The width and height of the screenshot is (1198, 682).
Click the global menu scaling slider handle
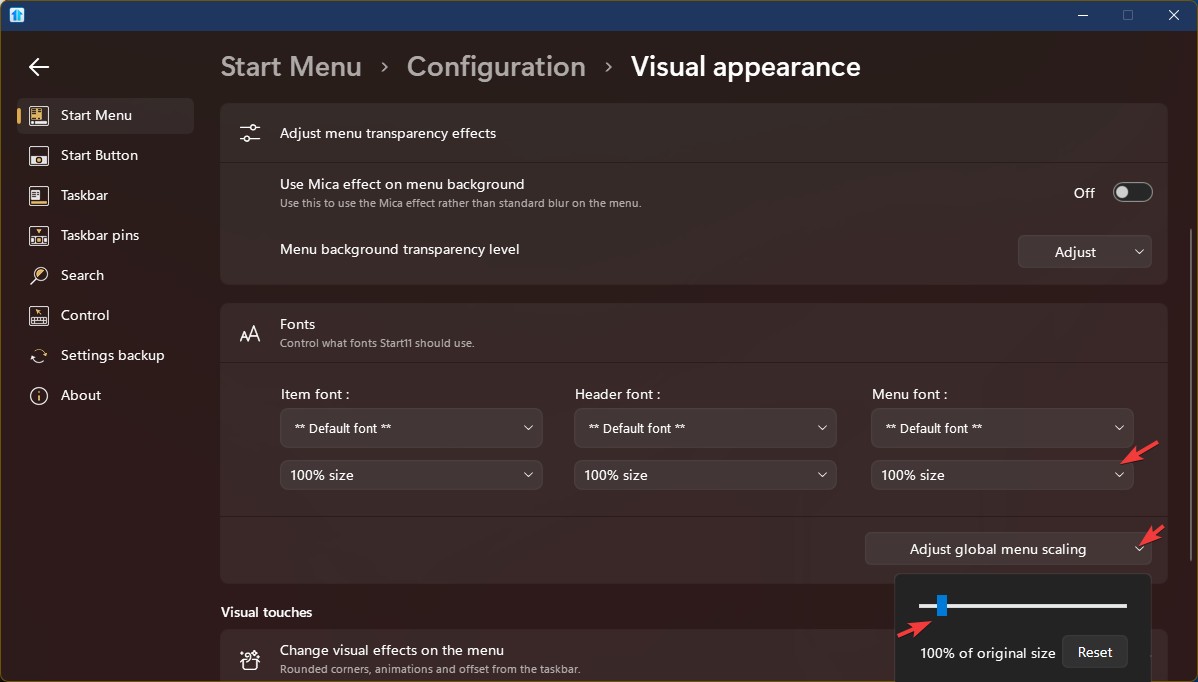[941, 605]
